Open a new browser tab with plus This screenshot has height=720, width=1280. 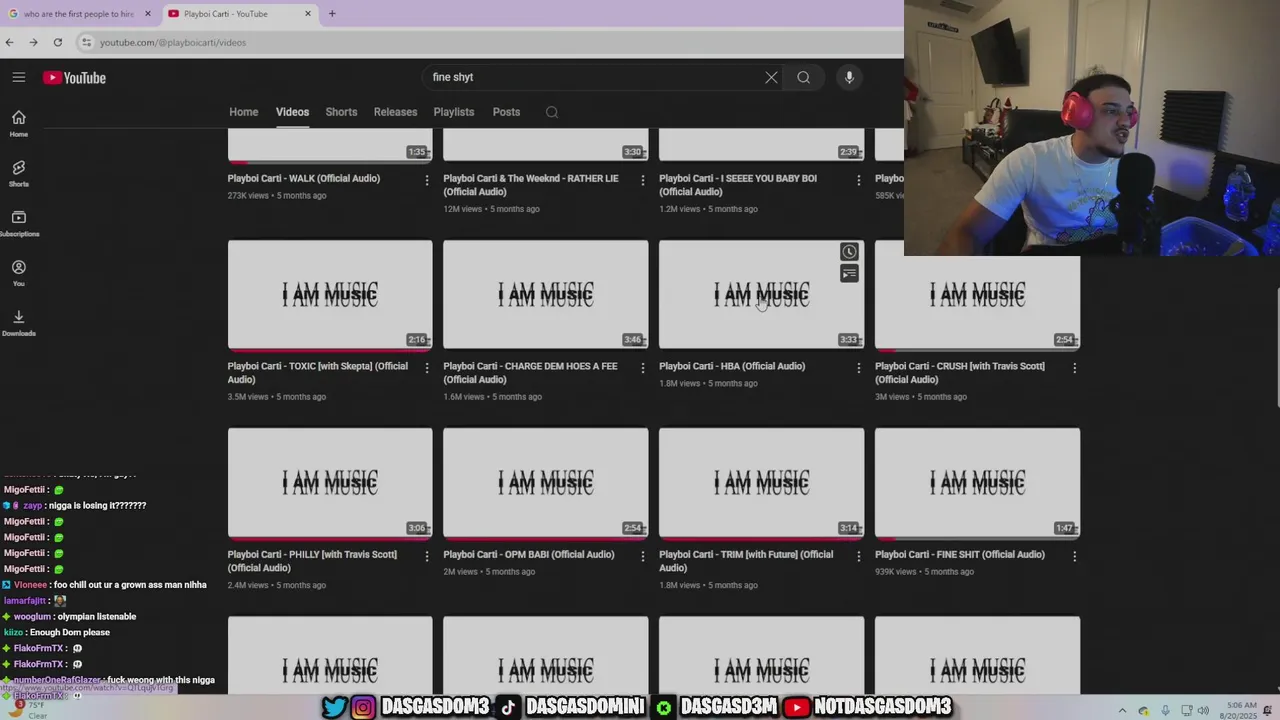(332, 14)
